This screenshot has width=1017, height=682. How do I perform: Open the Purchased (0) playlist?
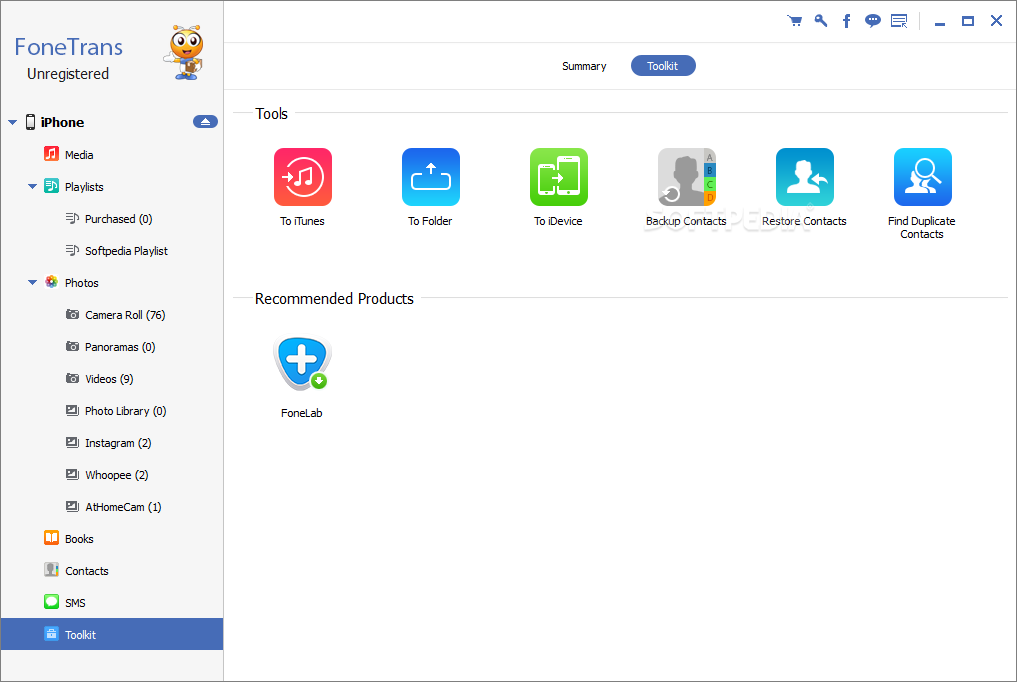(x=112, y=218)
